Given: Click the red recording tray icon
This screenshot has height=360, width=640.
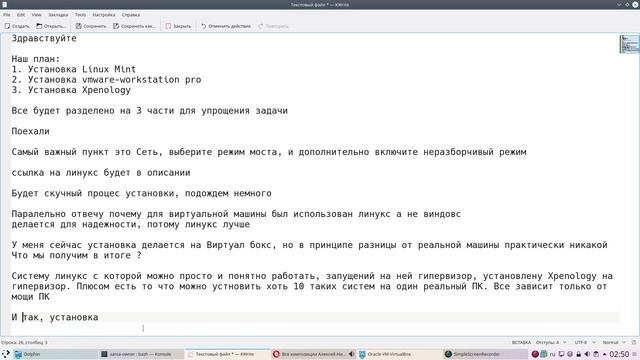Looking at the screenshot, I should (535, 354).
